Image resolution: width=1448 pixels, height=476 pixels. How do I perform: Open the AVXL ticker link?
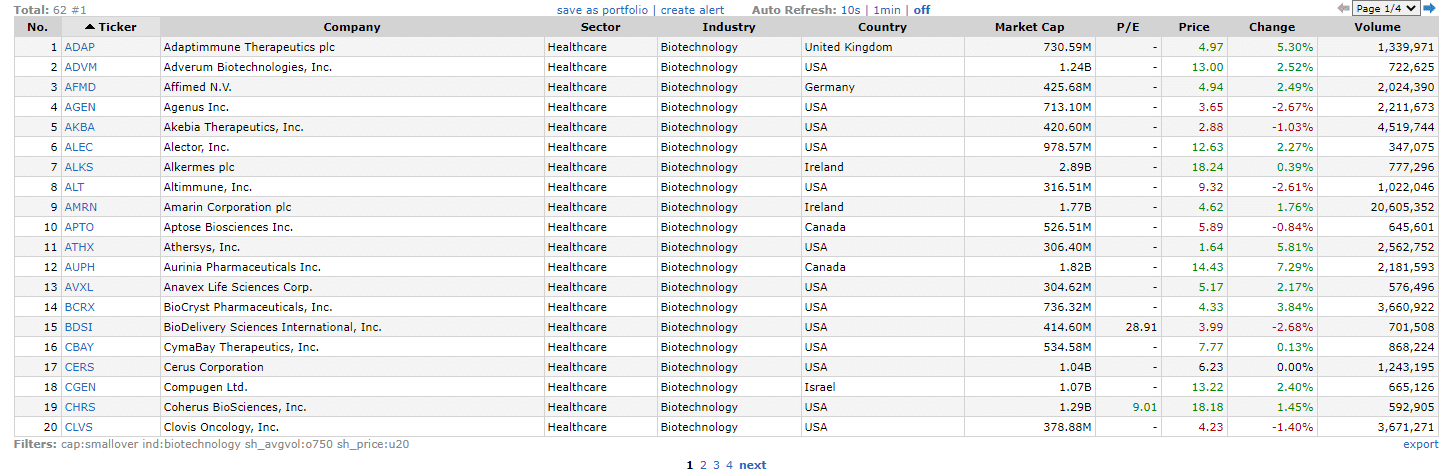click(x=79, y=287)
